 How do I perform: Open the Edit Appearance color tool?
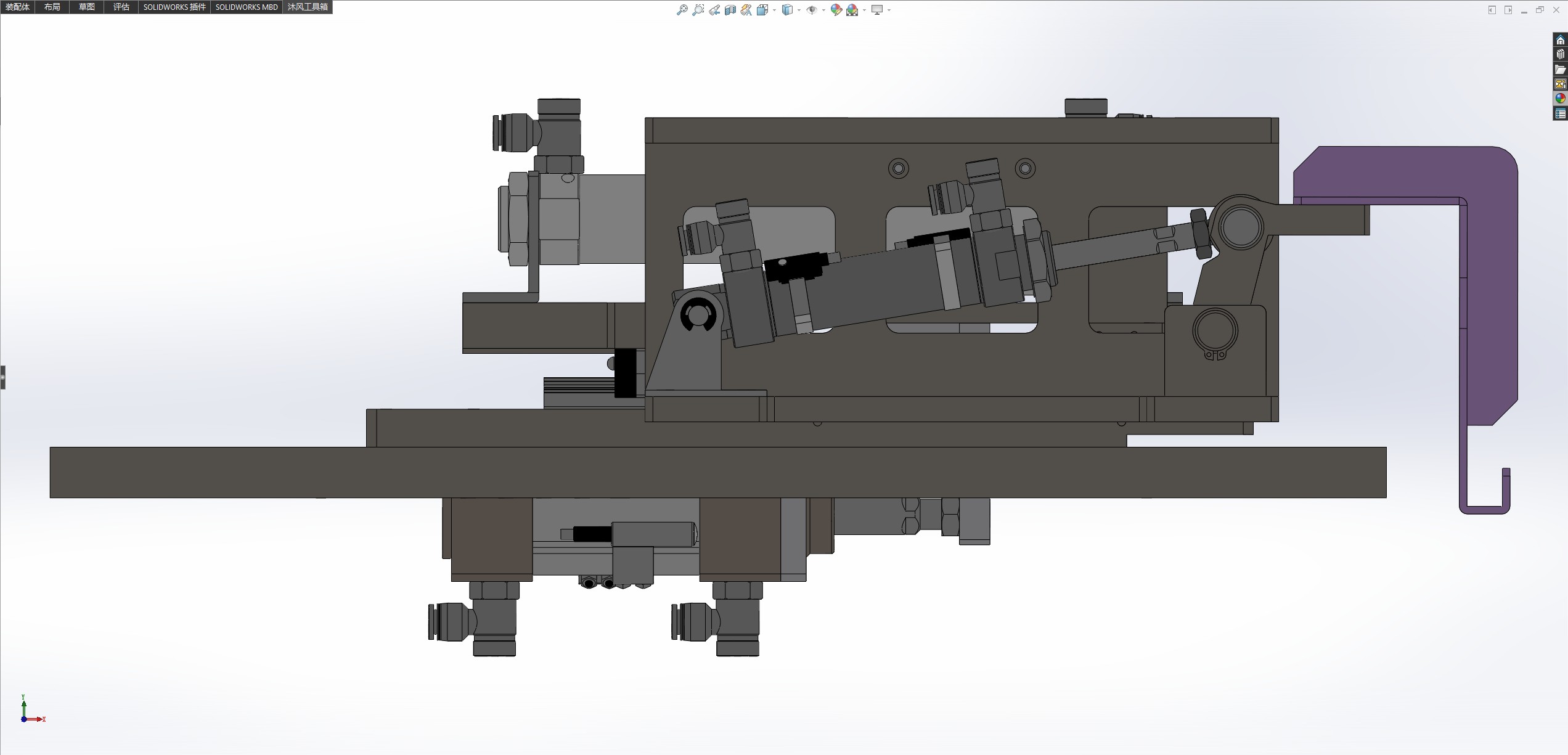click(x=836, y=10)
